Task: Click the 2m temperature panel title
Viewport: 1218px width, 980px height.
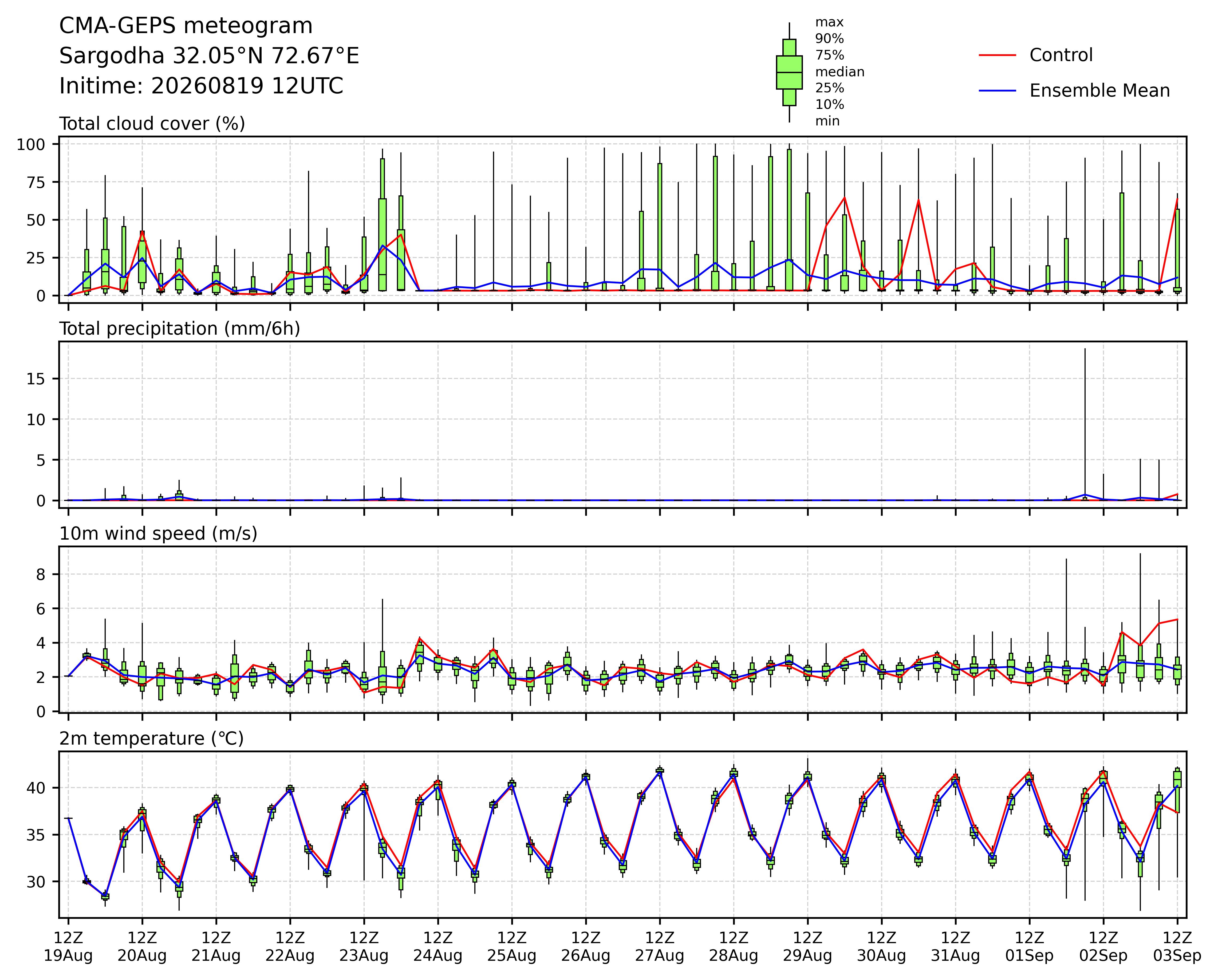Action: (x=151, y=738)
